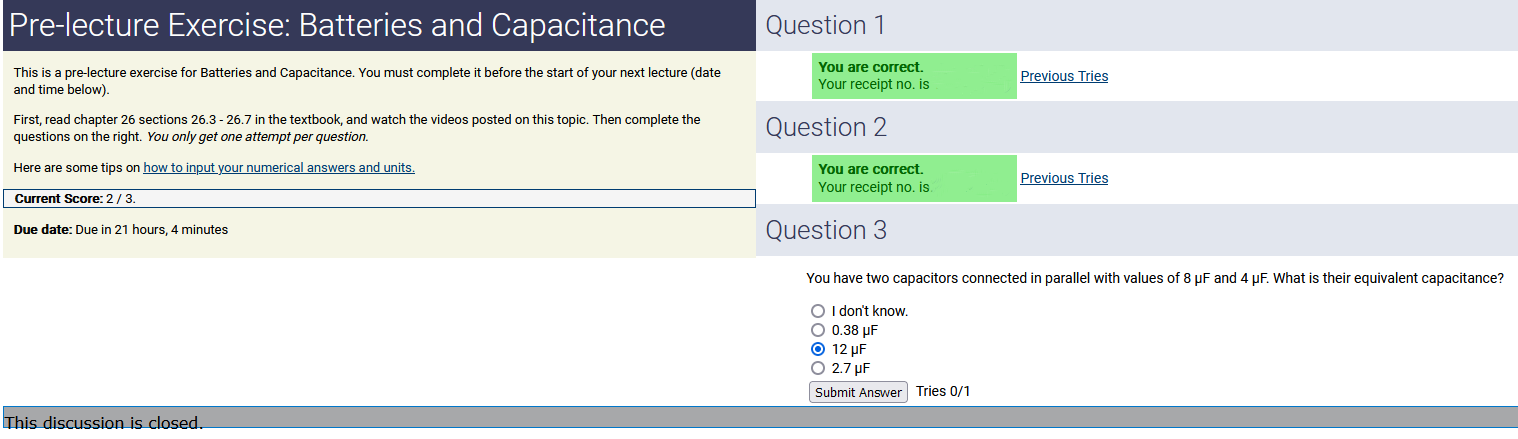Click Question 1's green "You are correct" box
Screen dimensions: 1518x439
[914, 76]
